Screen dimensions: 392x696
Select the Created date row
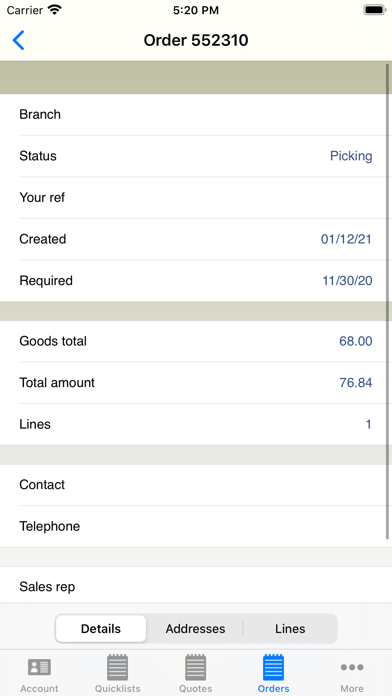pos(196,239)
